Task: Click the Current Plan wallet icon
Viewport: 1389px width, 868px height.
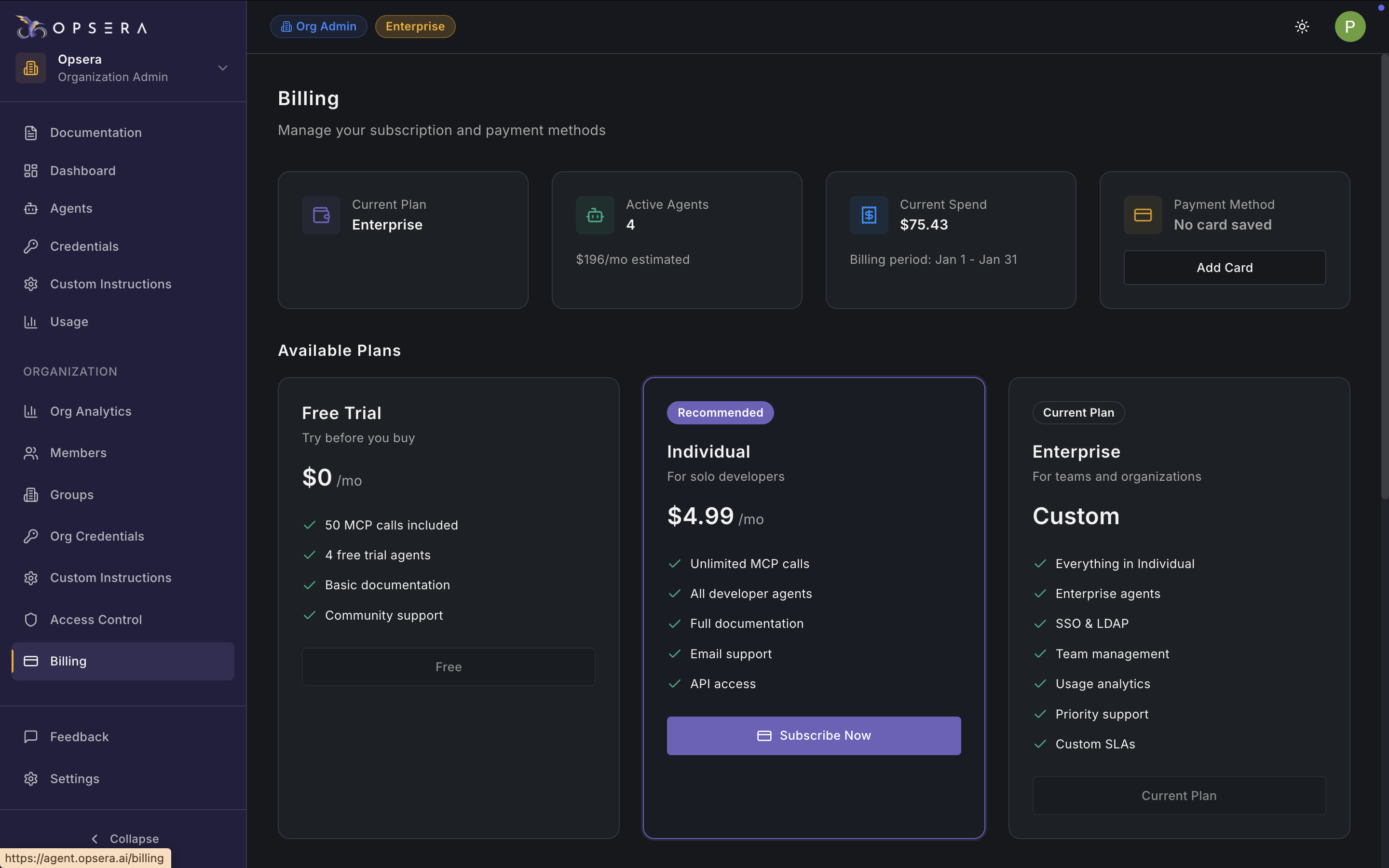Action: pos(321,215)
